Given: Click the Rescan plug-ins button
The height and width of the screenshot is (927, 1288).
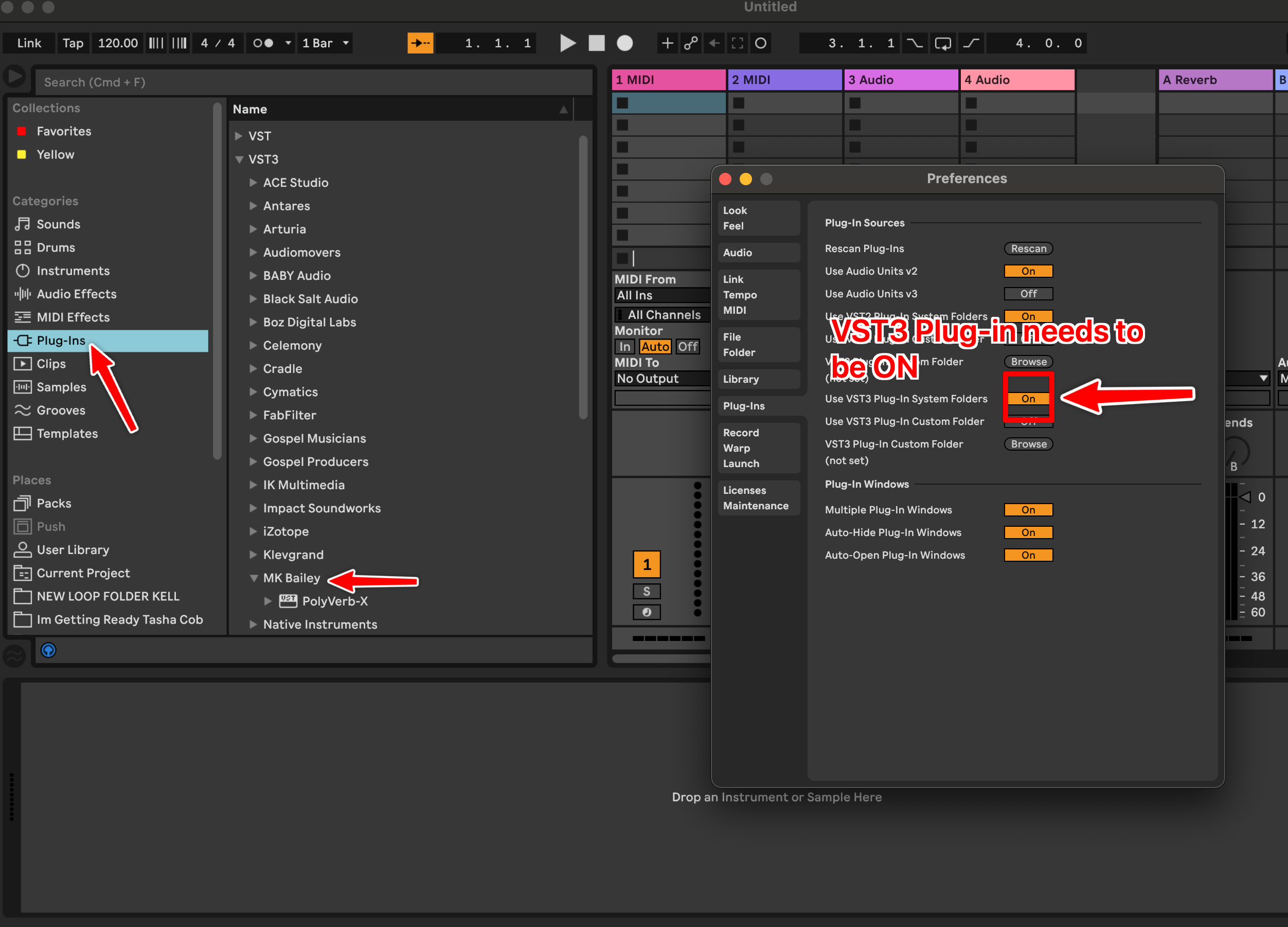Looking at the screenshot, I should [1028, 249].
